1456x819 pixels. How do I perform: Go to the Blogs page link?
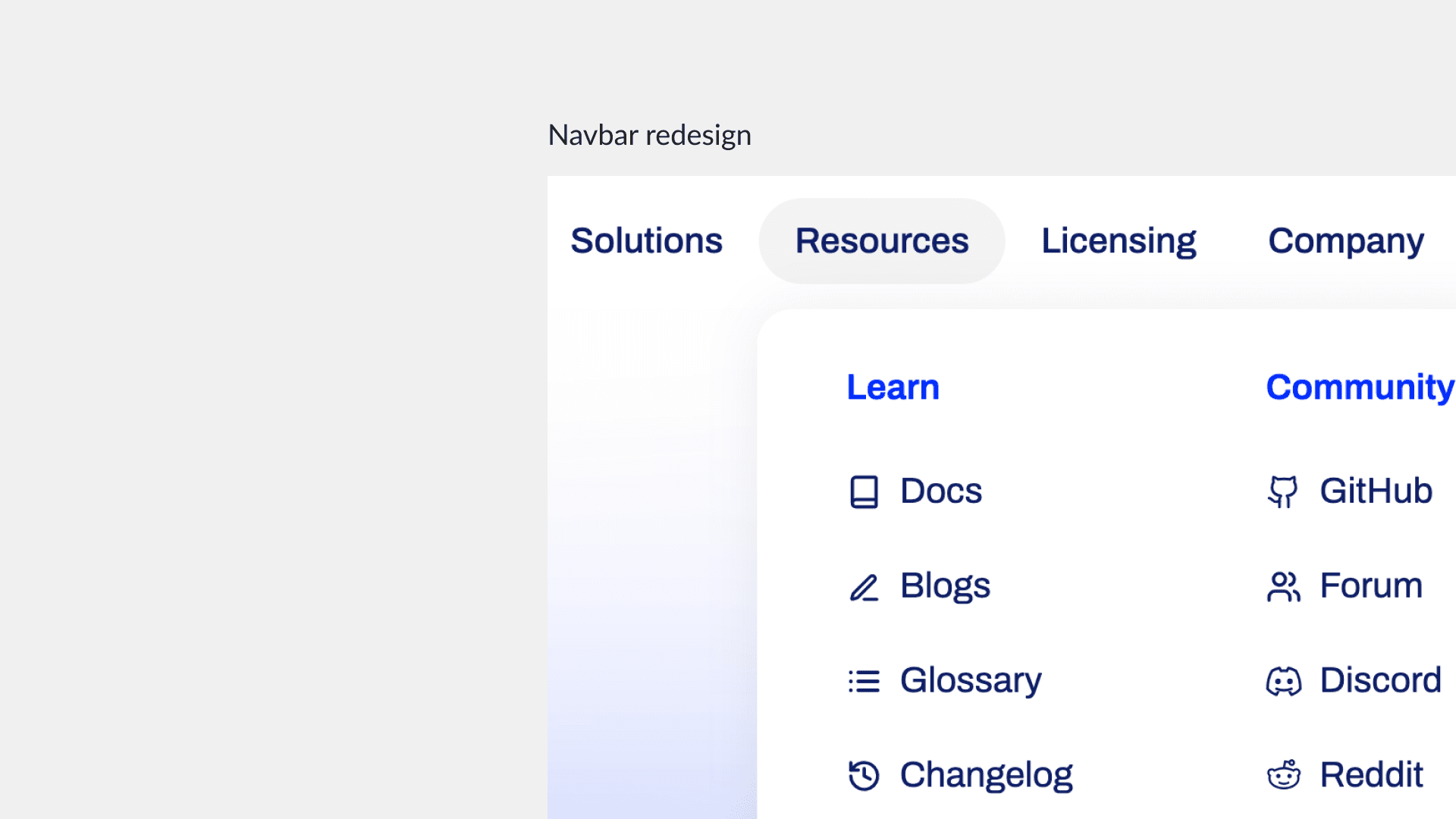(945, 586)
